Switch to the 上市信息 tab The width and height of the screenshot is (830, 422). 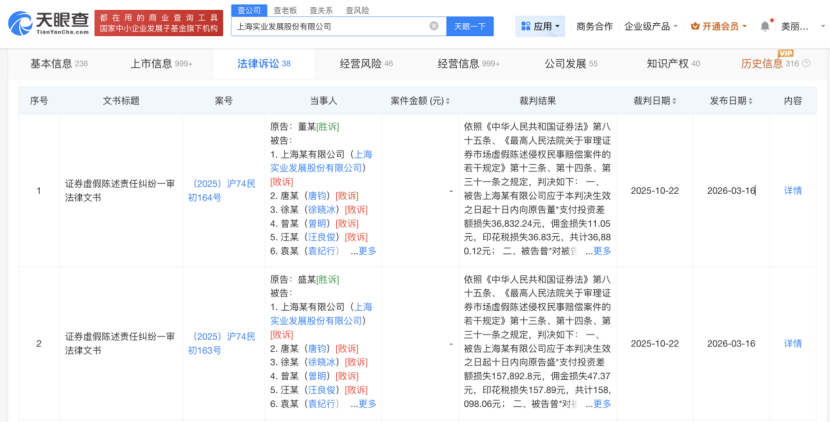tap(161, 64)
